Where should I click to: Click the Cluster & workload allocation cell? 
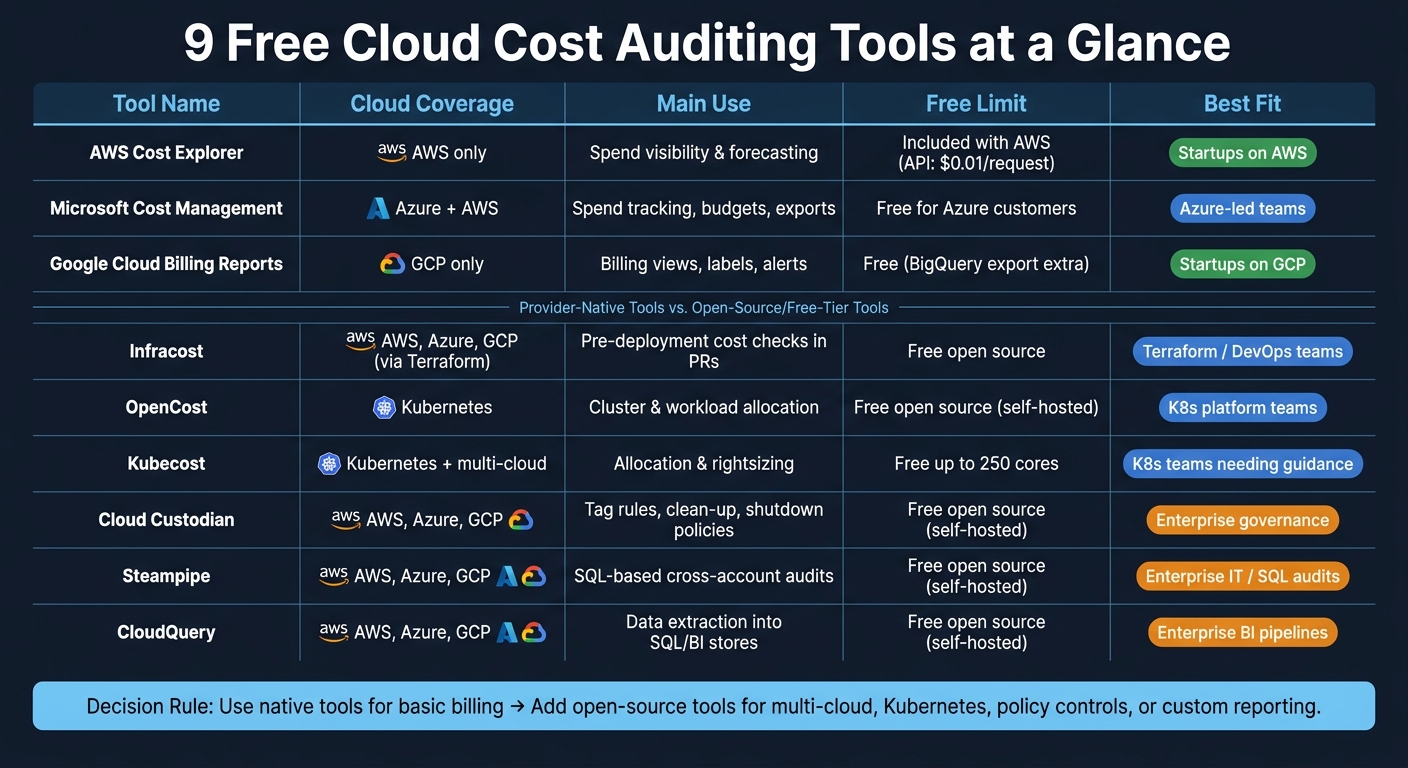[x=704, y=407]
